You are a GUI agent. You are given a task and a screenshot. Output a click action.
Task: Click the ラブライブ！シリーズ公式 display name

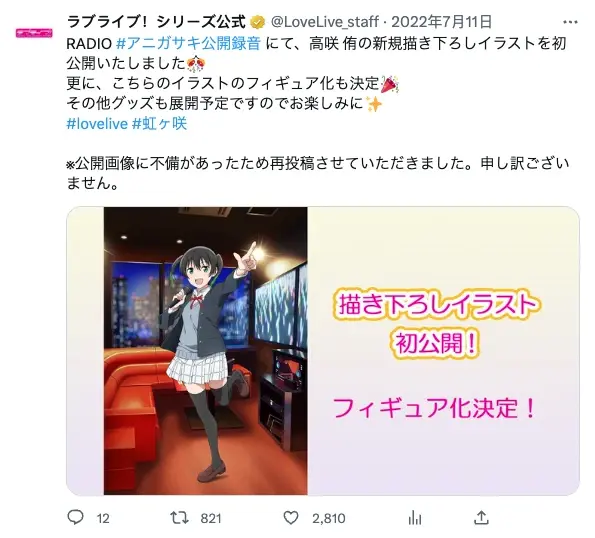[156, 22]
